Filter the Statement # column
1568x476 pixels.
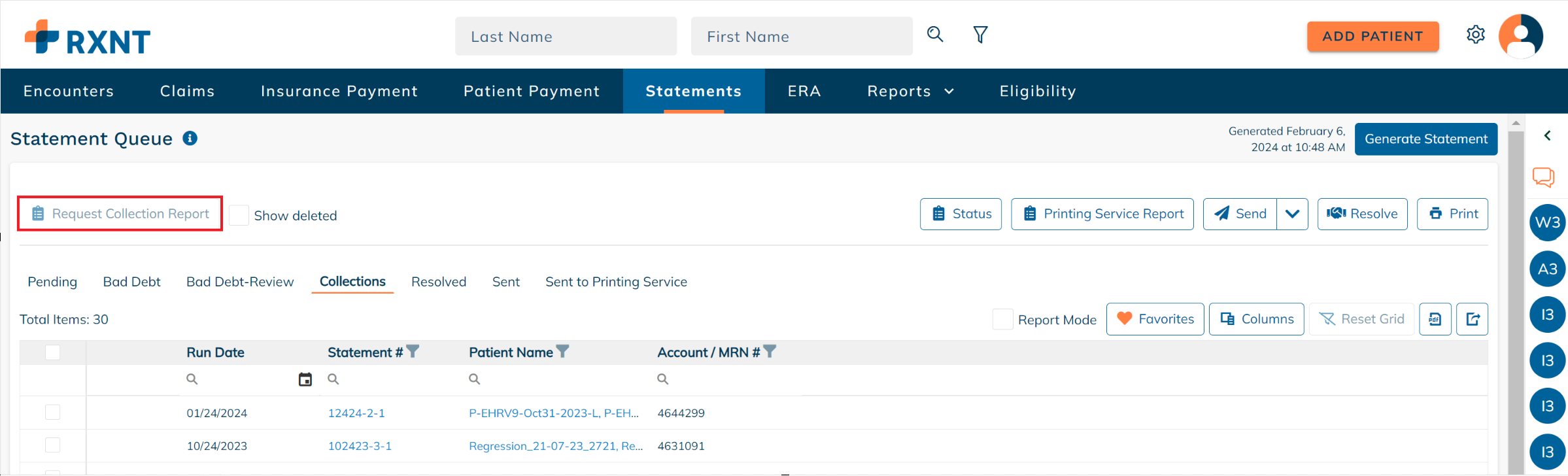coord(413,352)
